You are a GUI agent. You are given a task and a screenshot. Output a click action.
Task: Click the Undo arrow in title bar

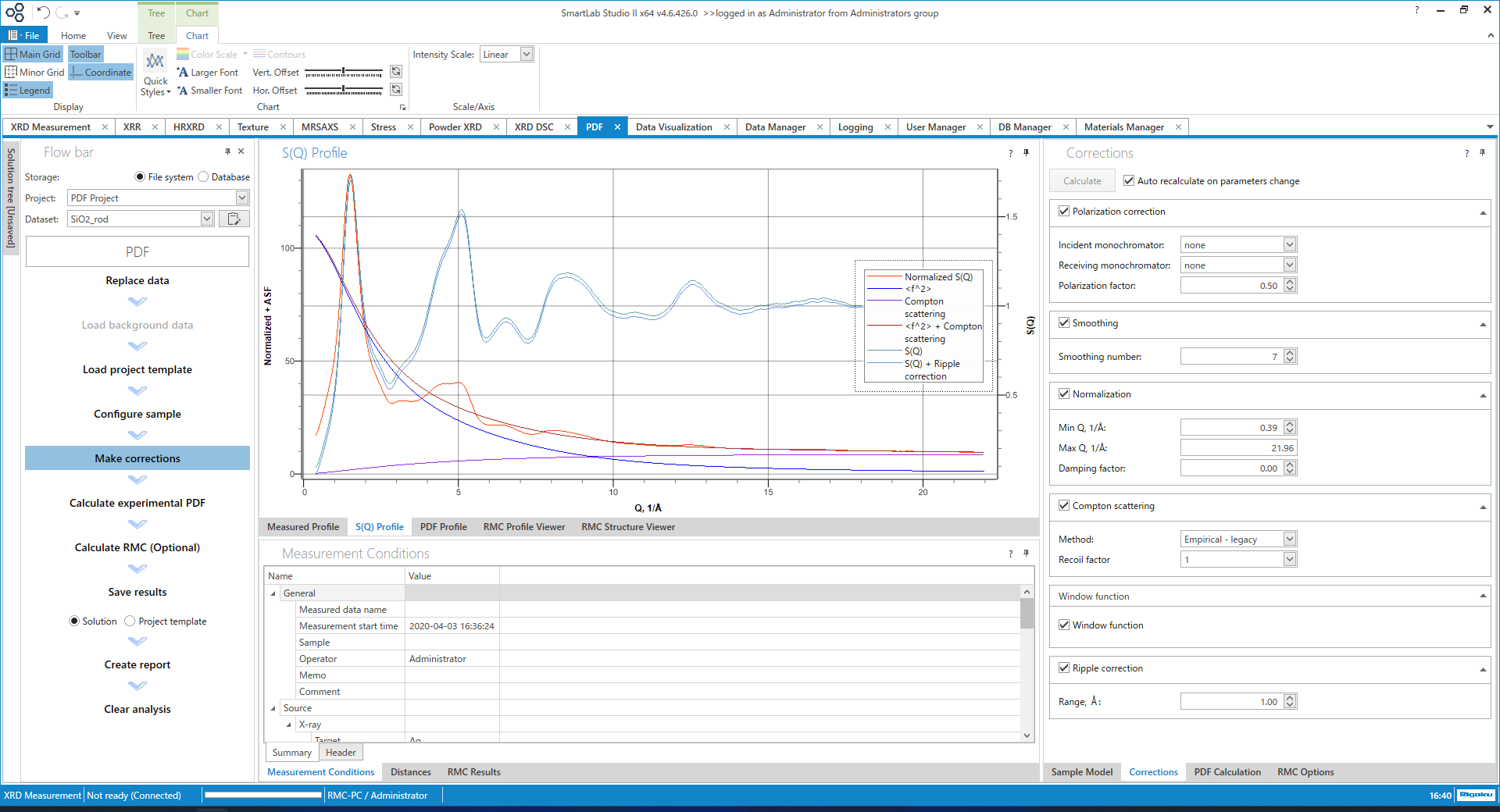pyautogui.click(x=43, y=12)
